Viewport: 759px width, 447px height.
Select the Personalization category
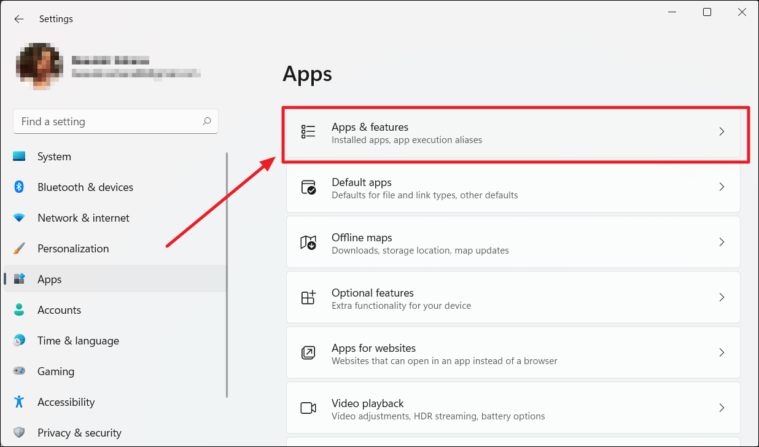[73, 248]
